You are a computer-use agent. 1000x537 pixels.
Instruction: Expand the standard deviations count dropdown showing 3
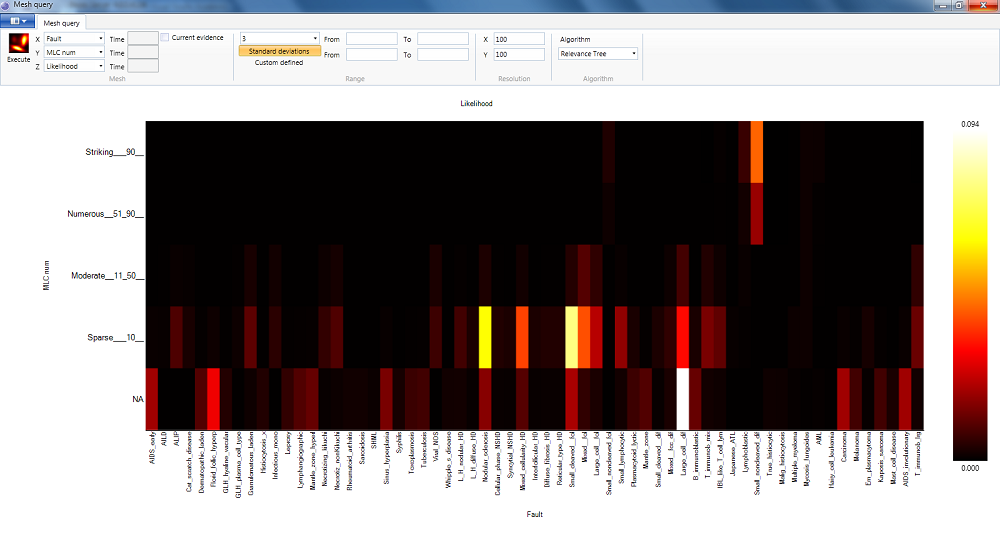(x=279, y=38)
